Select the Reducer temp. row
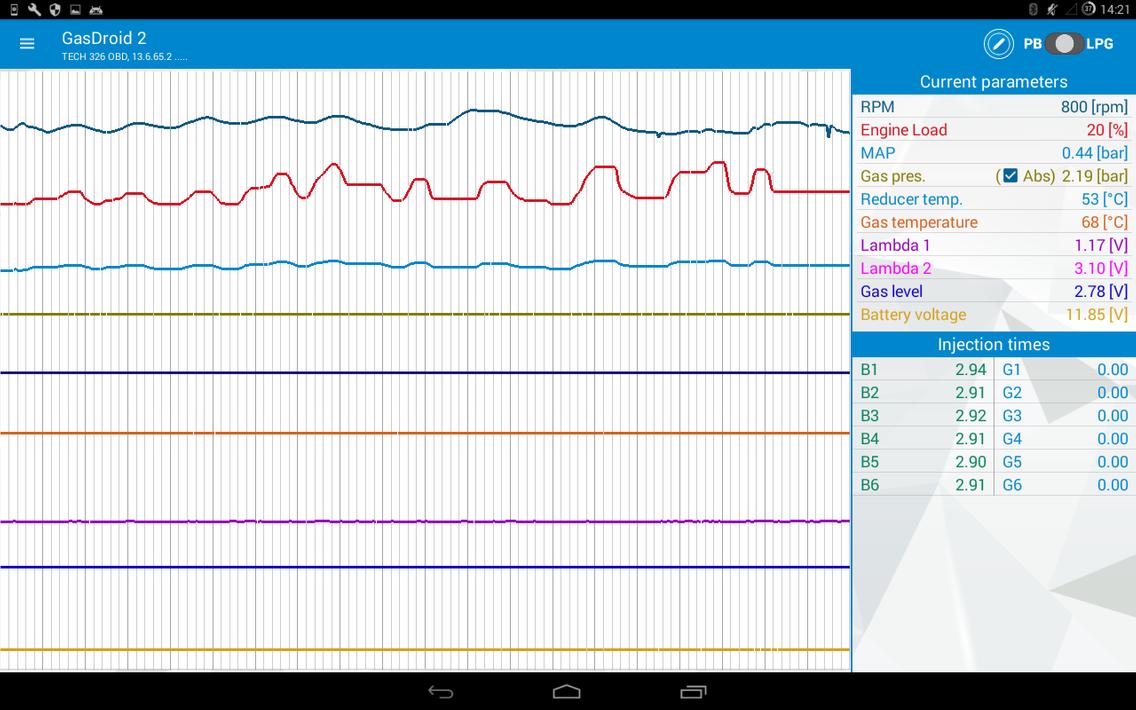Image resolution: width=1136 pixels, height=710 pixels. [994, 199]
